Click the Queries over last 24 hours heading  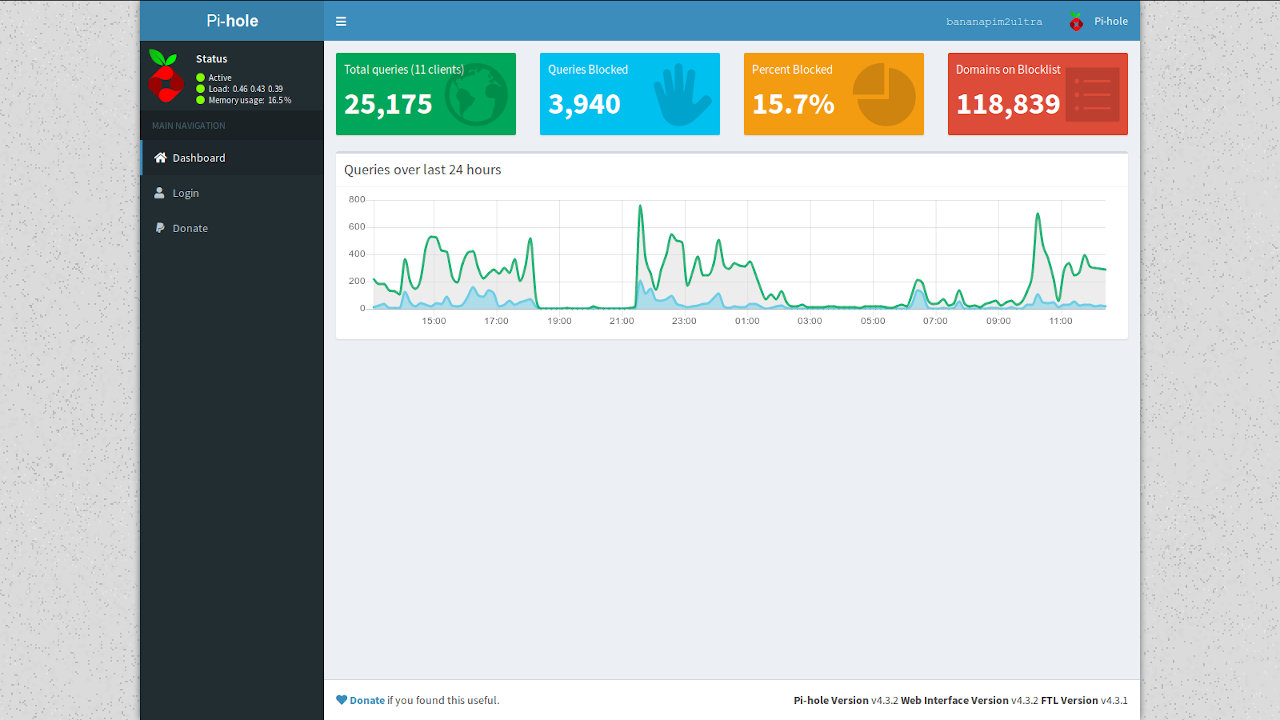pyautogui.click(x=423, y=169)
